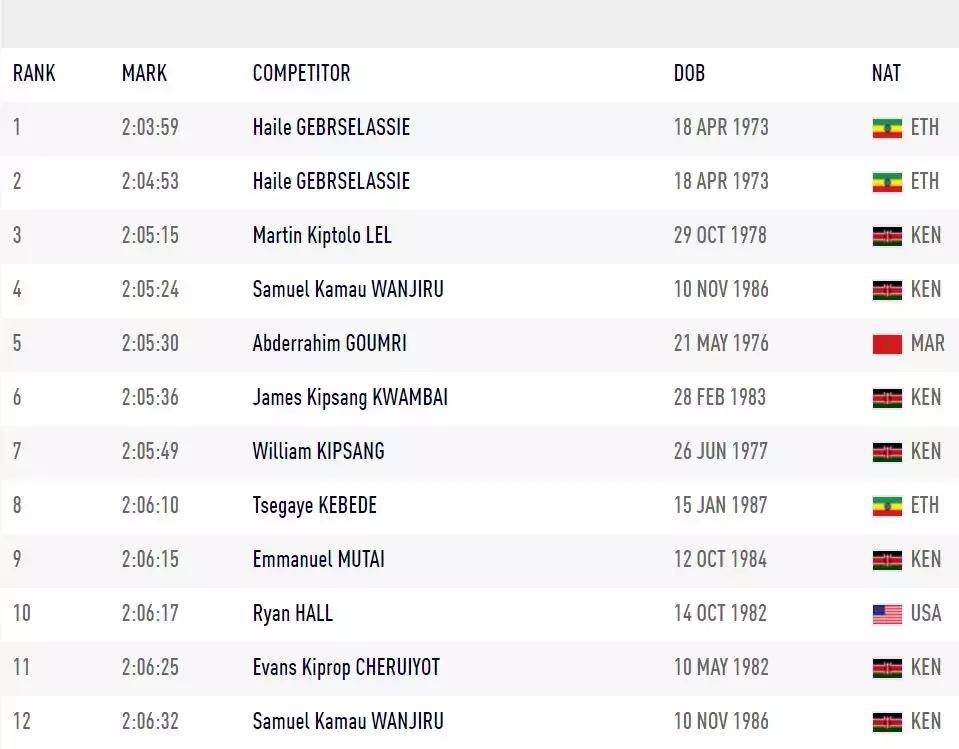The height and width of the screenshot is (749, 959).
Task: Sort by the RANK column header
Action: click(34, 73)
